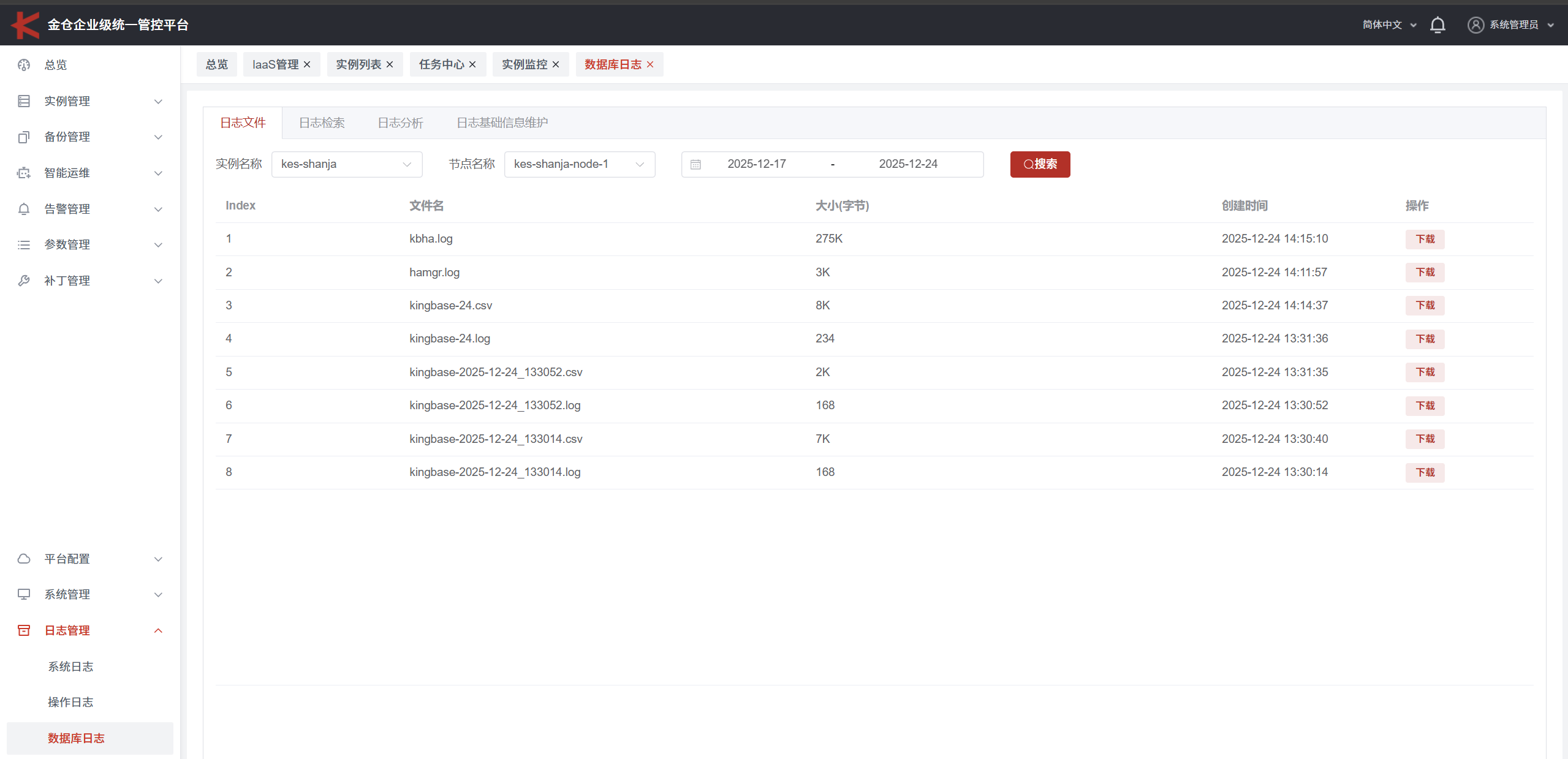Close the 实例监控 tab using X icon

(x=556, y=64)
